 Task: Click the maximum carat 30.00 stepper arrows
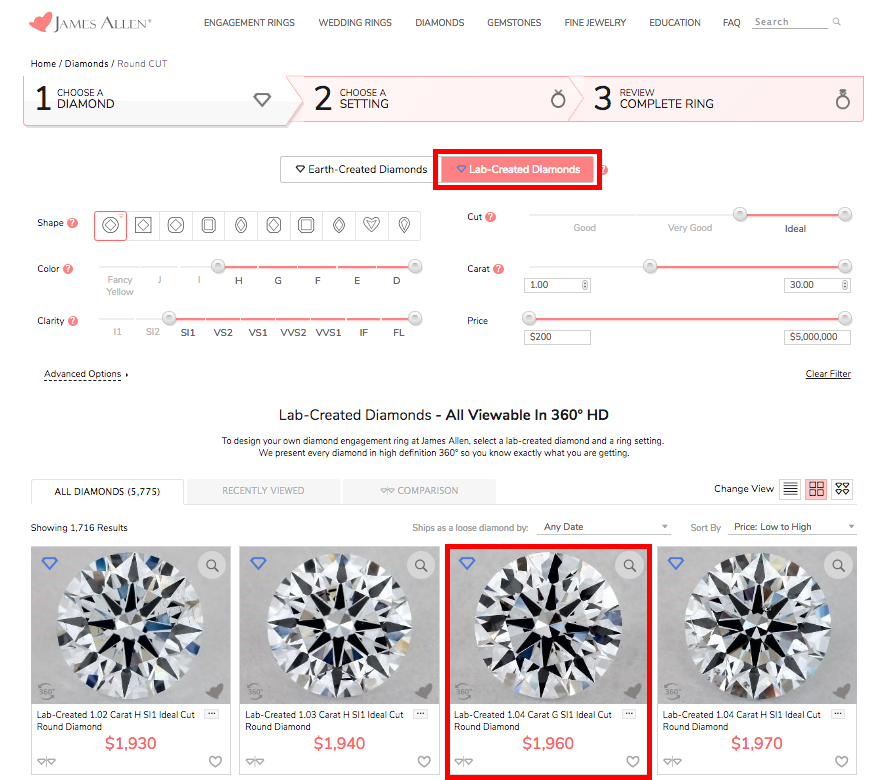coord(845,285)
